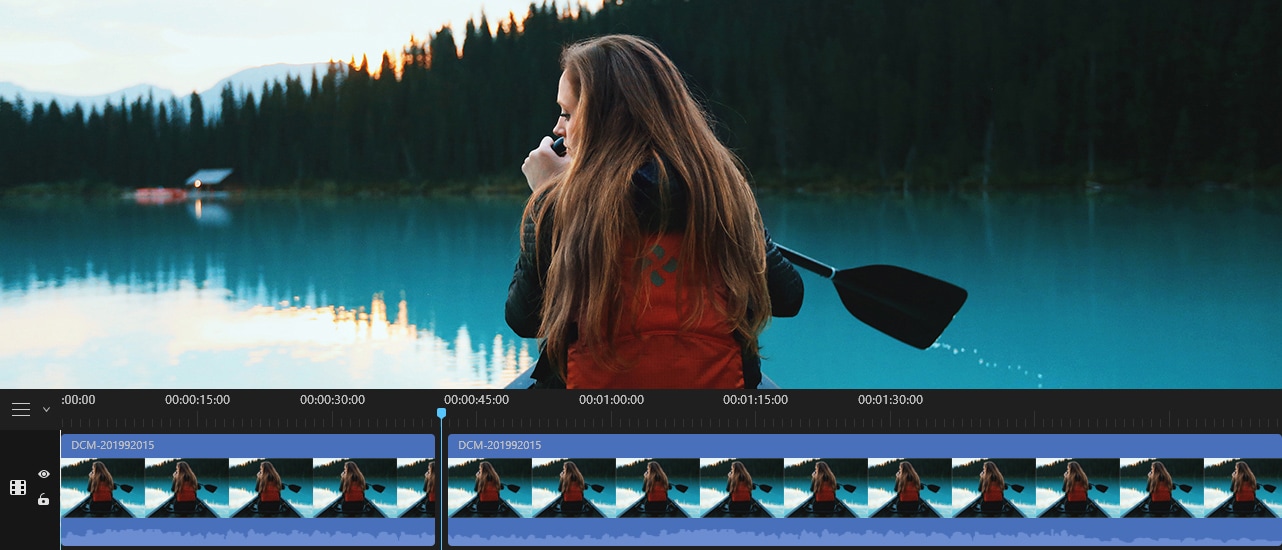1282x550 pixels.
Task: Select the first clip's thumbnail strip
Action: 247,487
